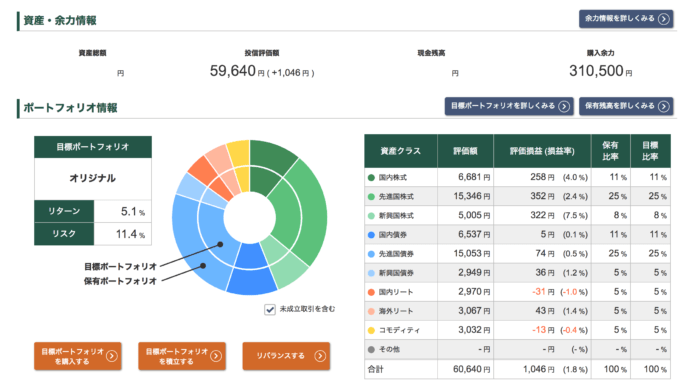Click 合計 total row label

point(376,369)
